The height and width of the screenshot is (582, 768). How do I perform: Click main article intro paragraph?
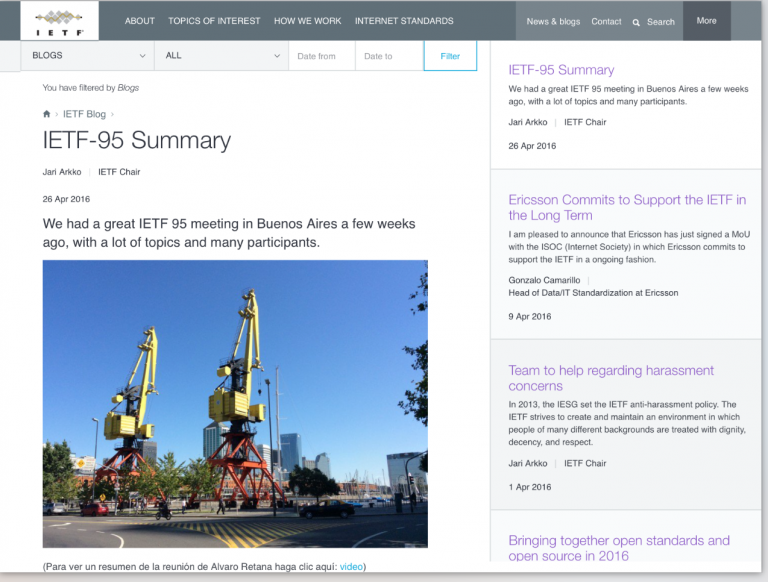coord(229,233)
